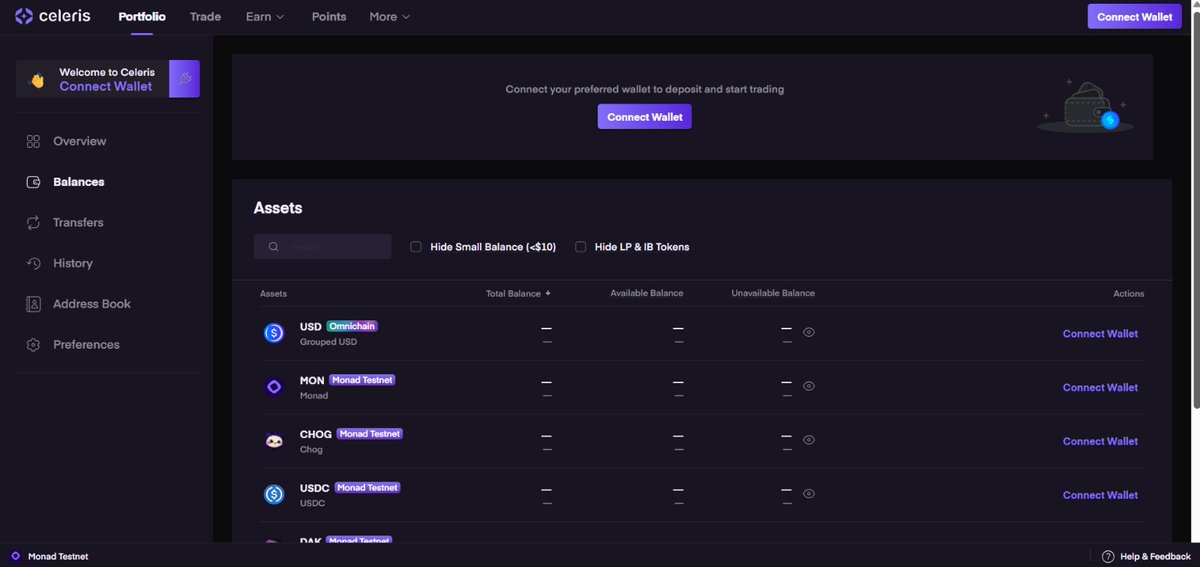Click Connect Wallet in CHOG row
This screenshot has height=567, width=1200.
point(1100,441)
